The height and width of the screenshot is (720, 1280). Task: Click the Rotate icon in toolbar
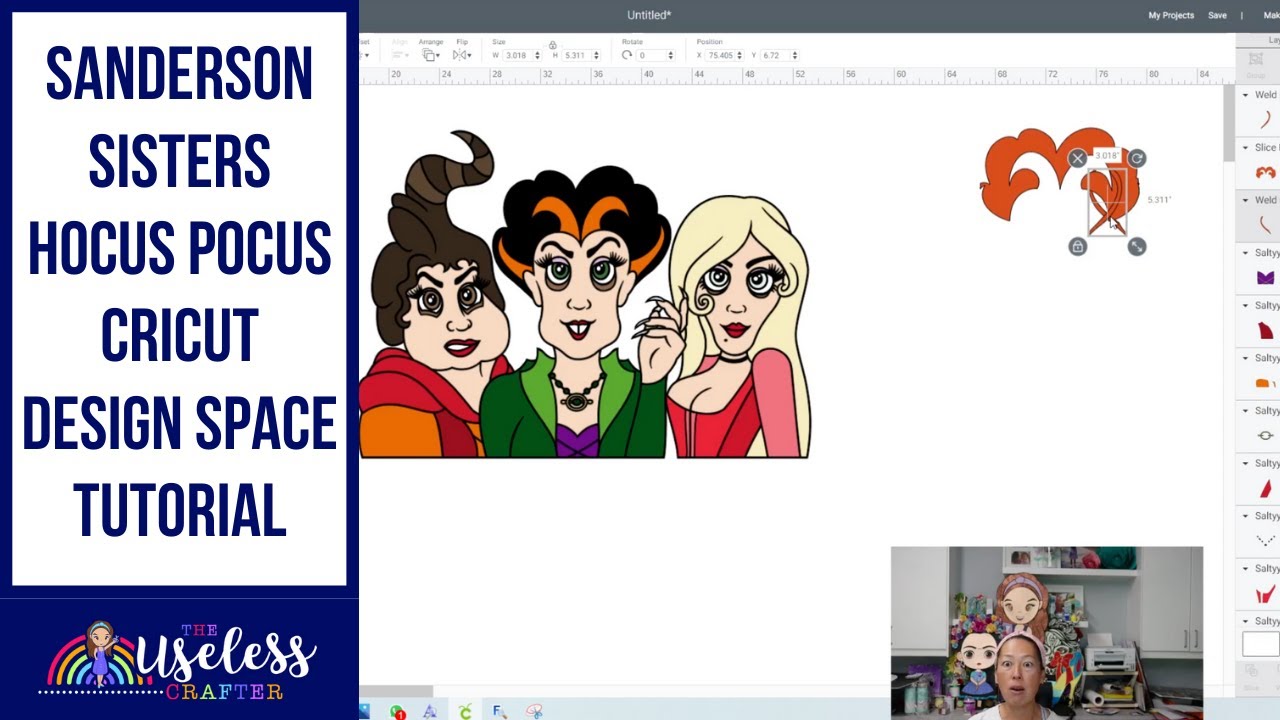point(627,56)
